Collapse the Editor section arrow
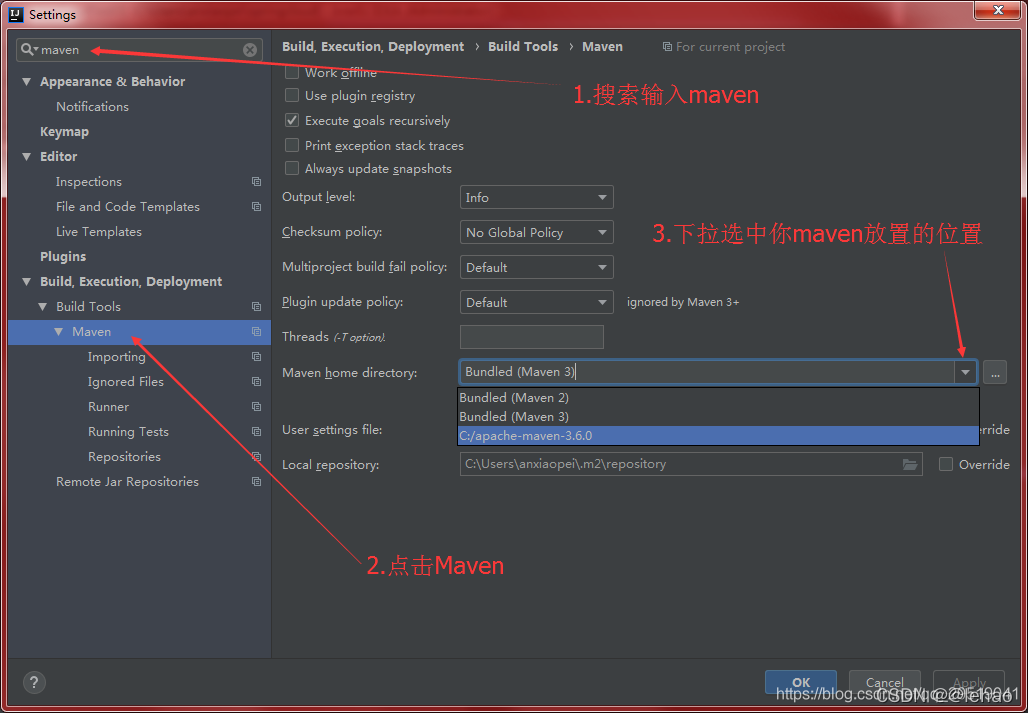The height and width of the screenshot is (713, 1028). click(26, 157)
